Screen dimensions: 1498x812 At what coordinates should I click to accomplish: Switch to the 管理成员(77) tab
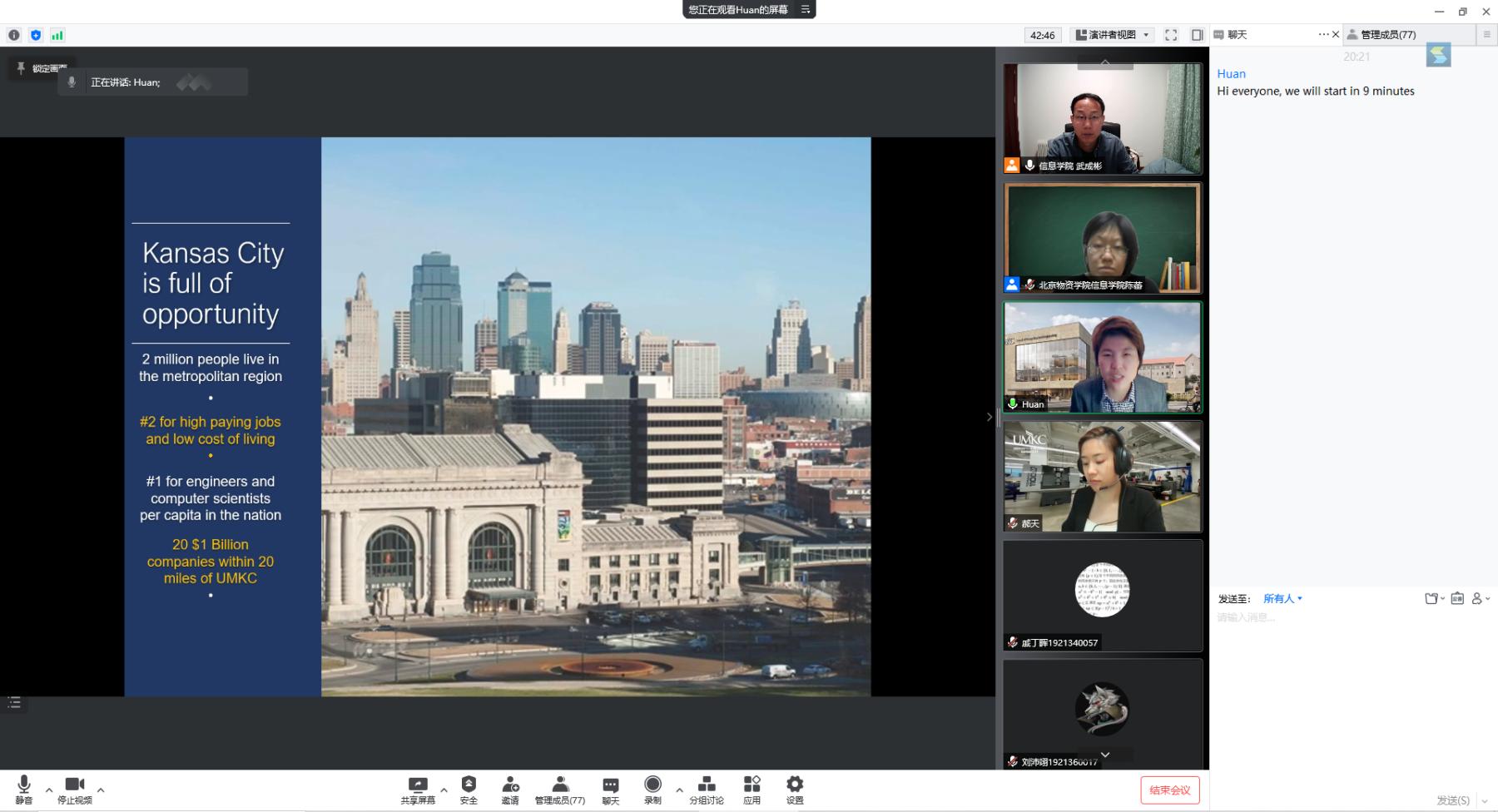pyautogui.click(x=1387, y=35)
